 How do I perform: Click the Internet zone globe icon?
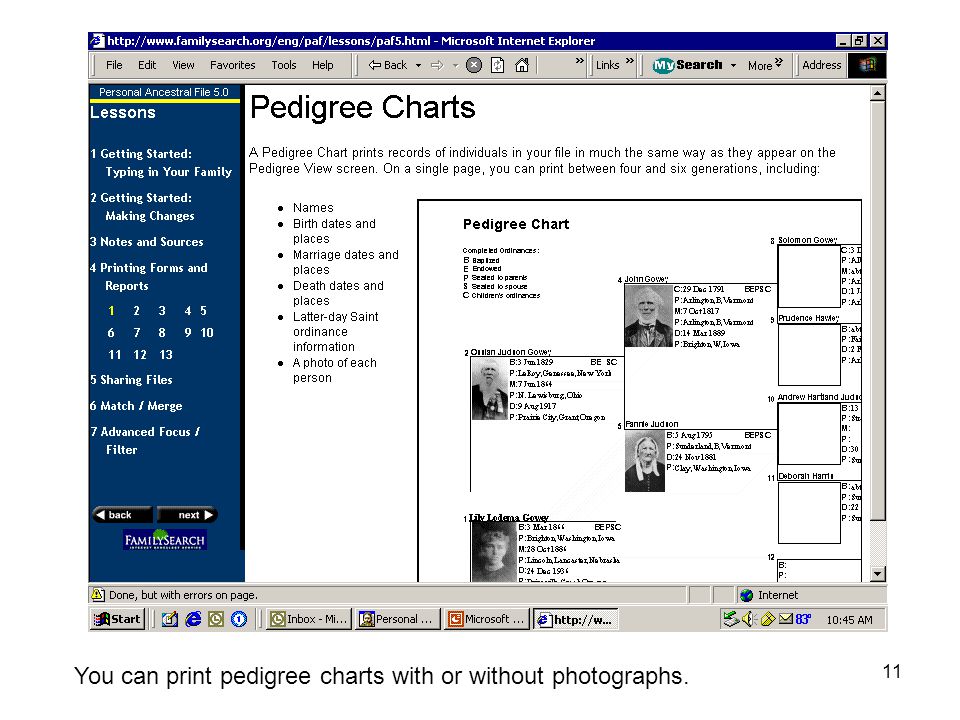(x=746, y=595)
